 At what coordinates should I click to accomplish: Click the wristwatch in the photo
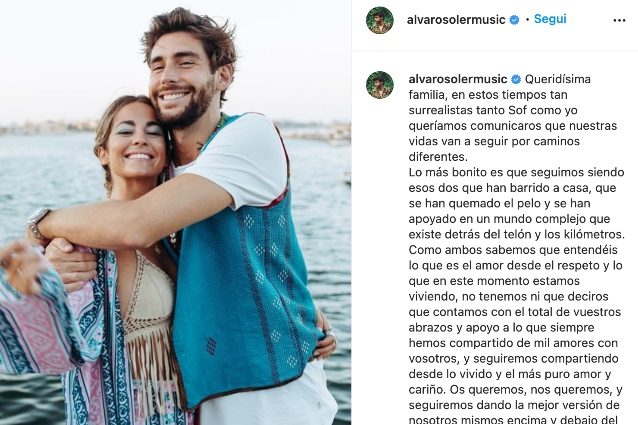[37, 223]
